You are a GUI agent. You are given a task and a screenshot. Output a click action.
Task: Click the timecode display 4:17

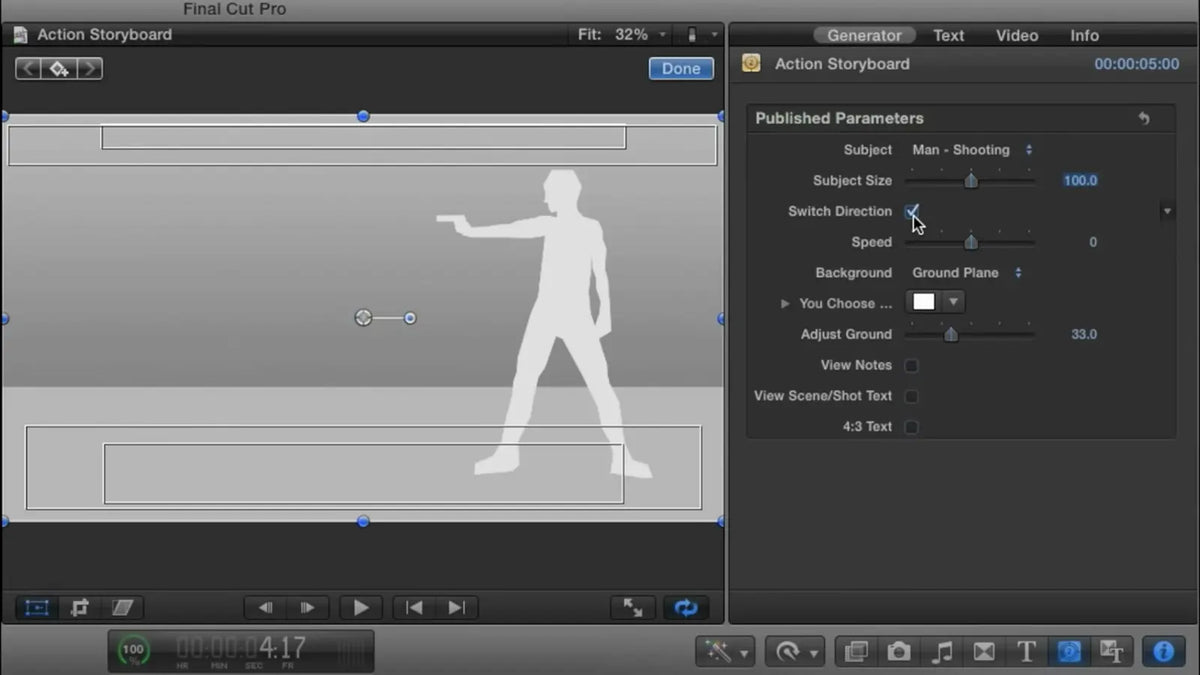[x=240, y=648]
